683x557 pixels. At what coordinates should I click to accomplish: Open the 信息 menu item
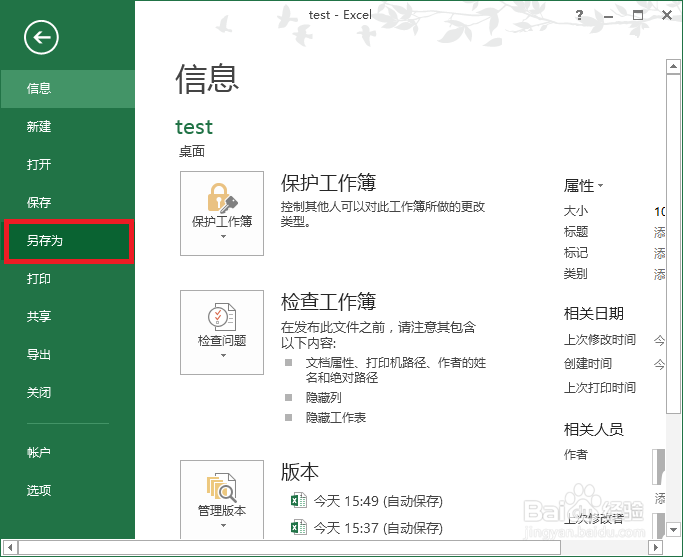pos(68,89)
